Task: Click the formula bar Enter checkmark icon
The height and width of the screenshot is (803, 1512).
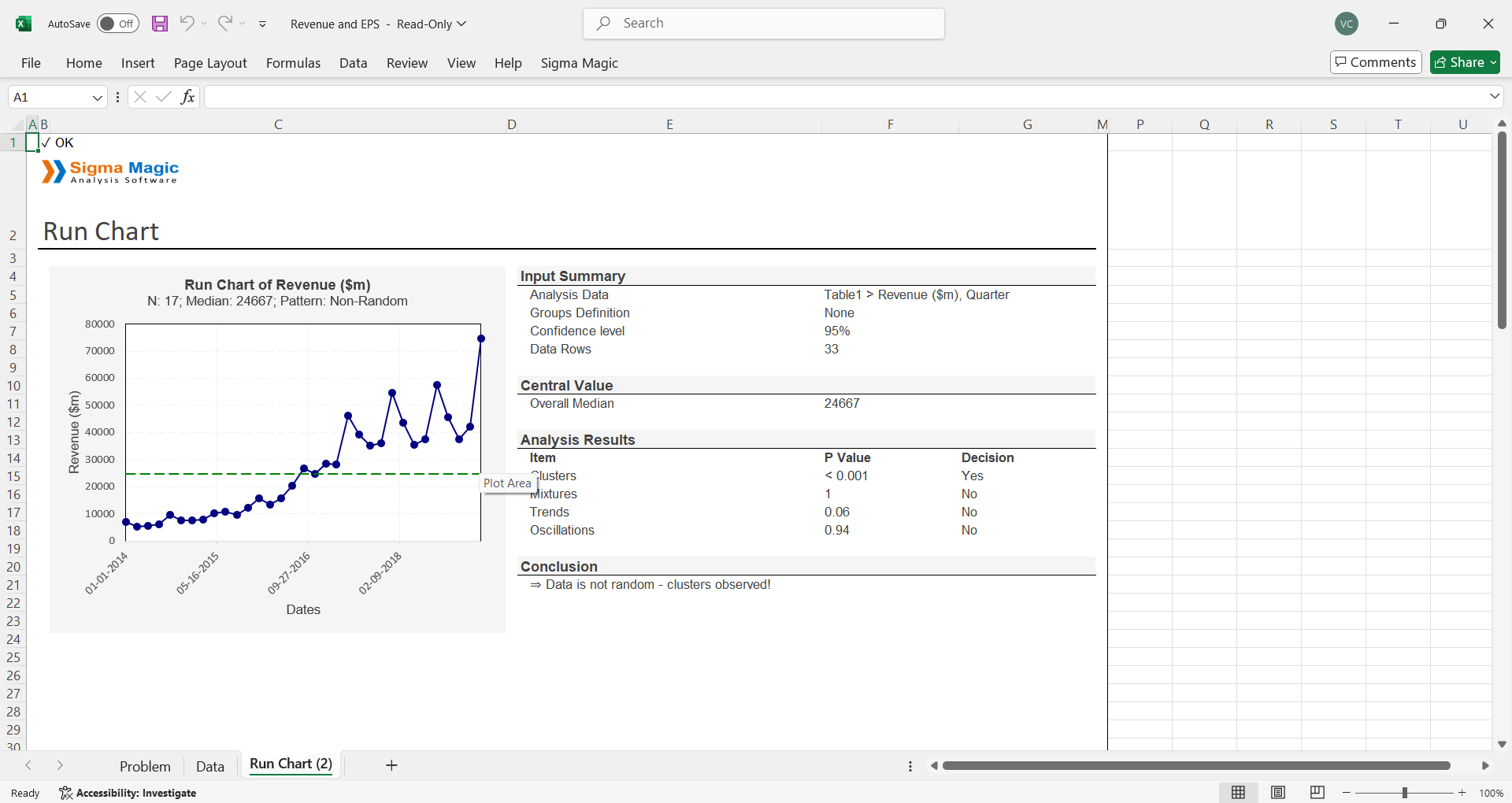Action: click(164, 97)
